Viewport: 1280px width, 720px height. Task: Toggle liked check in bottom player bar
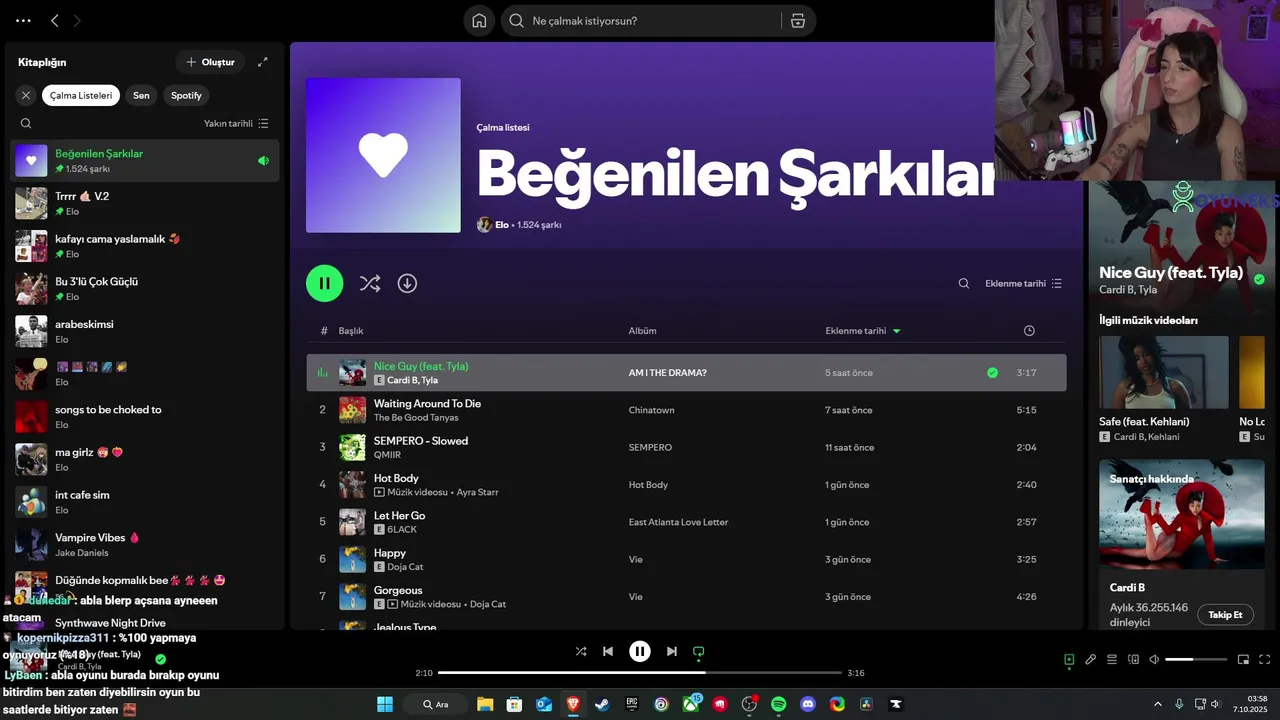tap(161, 659)
